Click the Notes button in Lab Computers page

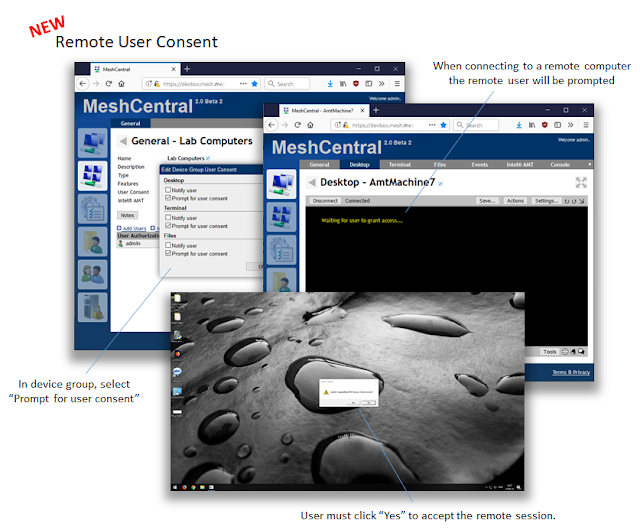[x=127, y=215]
